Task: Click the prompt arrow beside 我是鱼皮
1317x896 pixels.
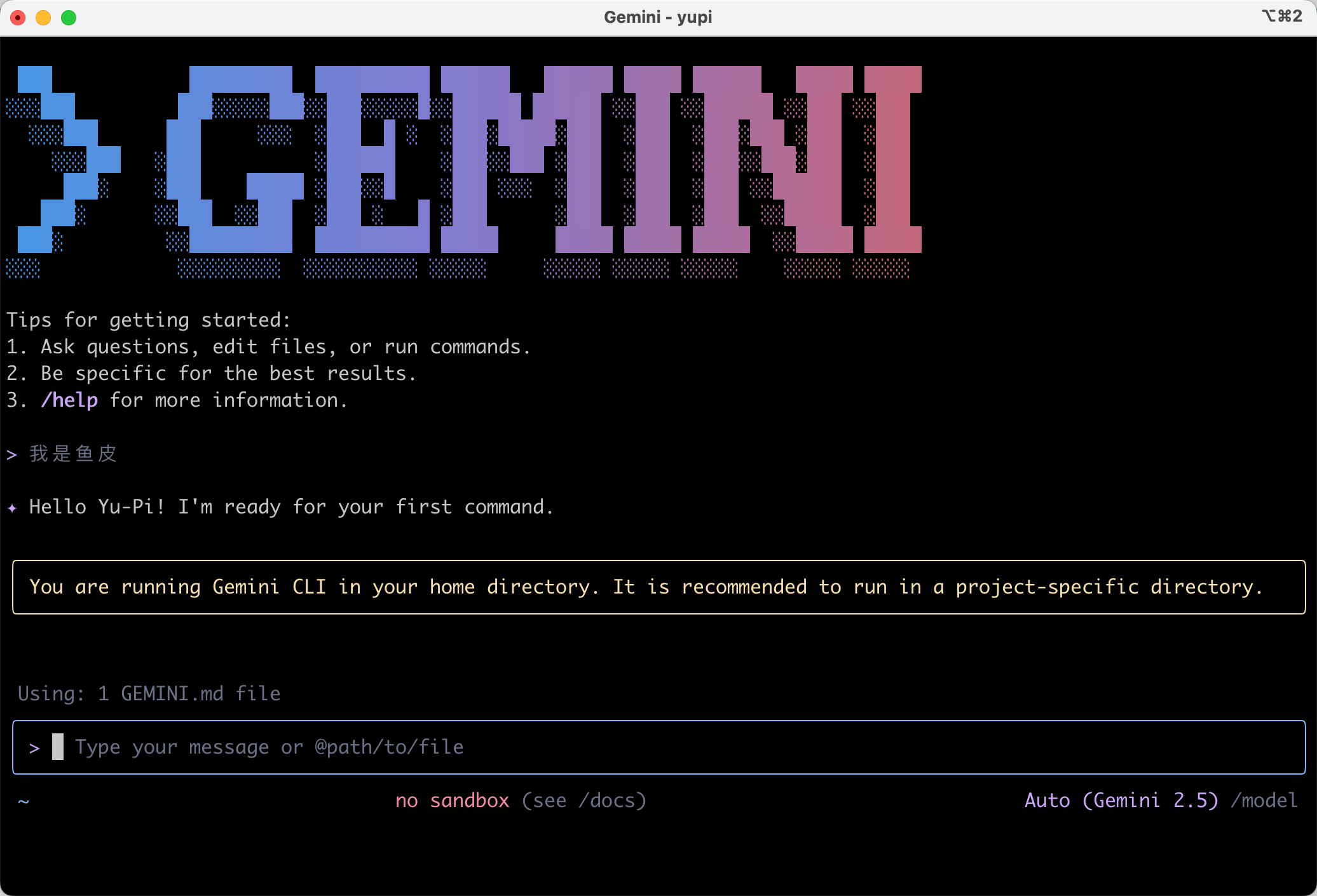Action: click(11, 454)
